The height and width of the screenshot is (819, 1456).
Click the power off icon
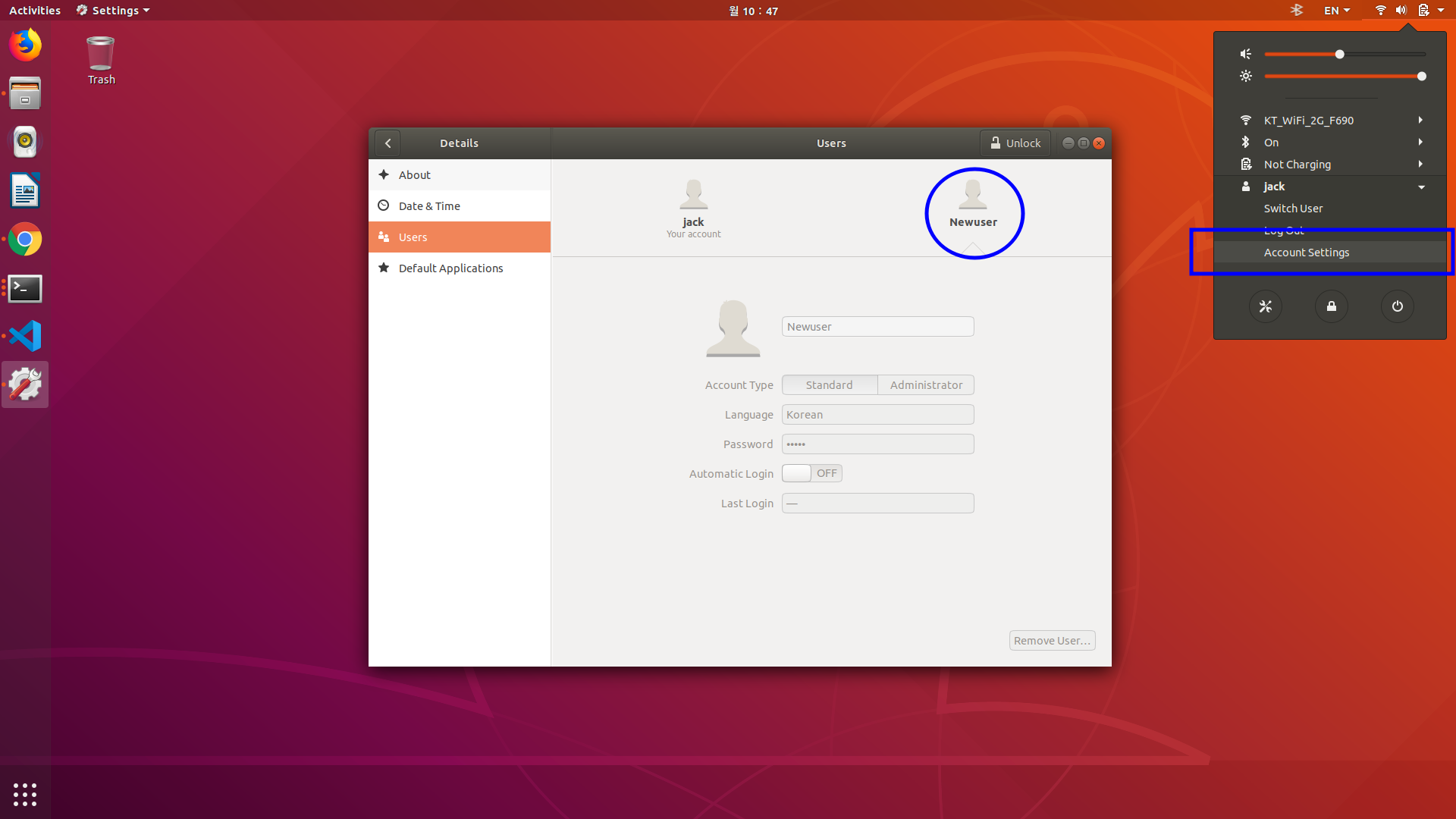(1397, 306)
